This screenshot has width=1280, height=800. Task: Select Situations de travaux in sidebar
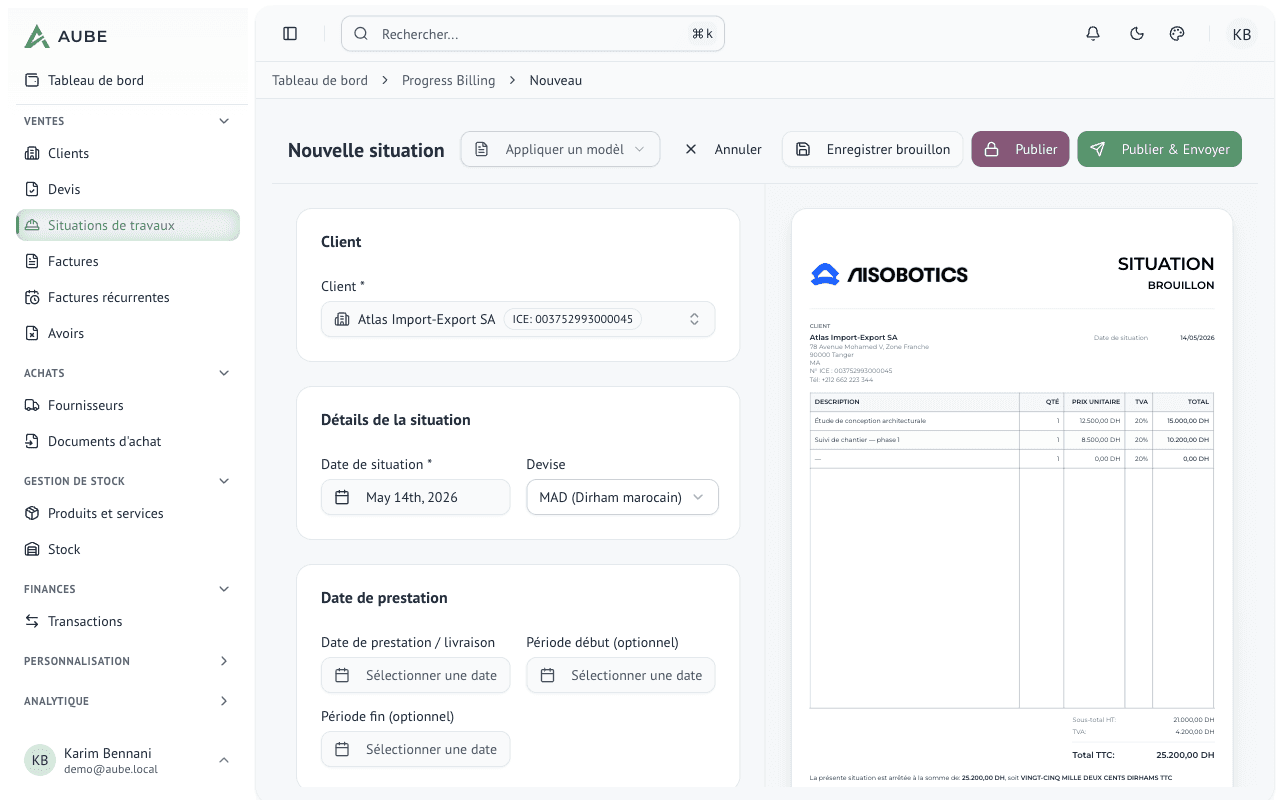(x=128, y=225)
